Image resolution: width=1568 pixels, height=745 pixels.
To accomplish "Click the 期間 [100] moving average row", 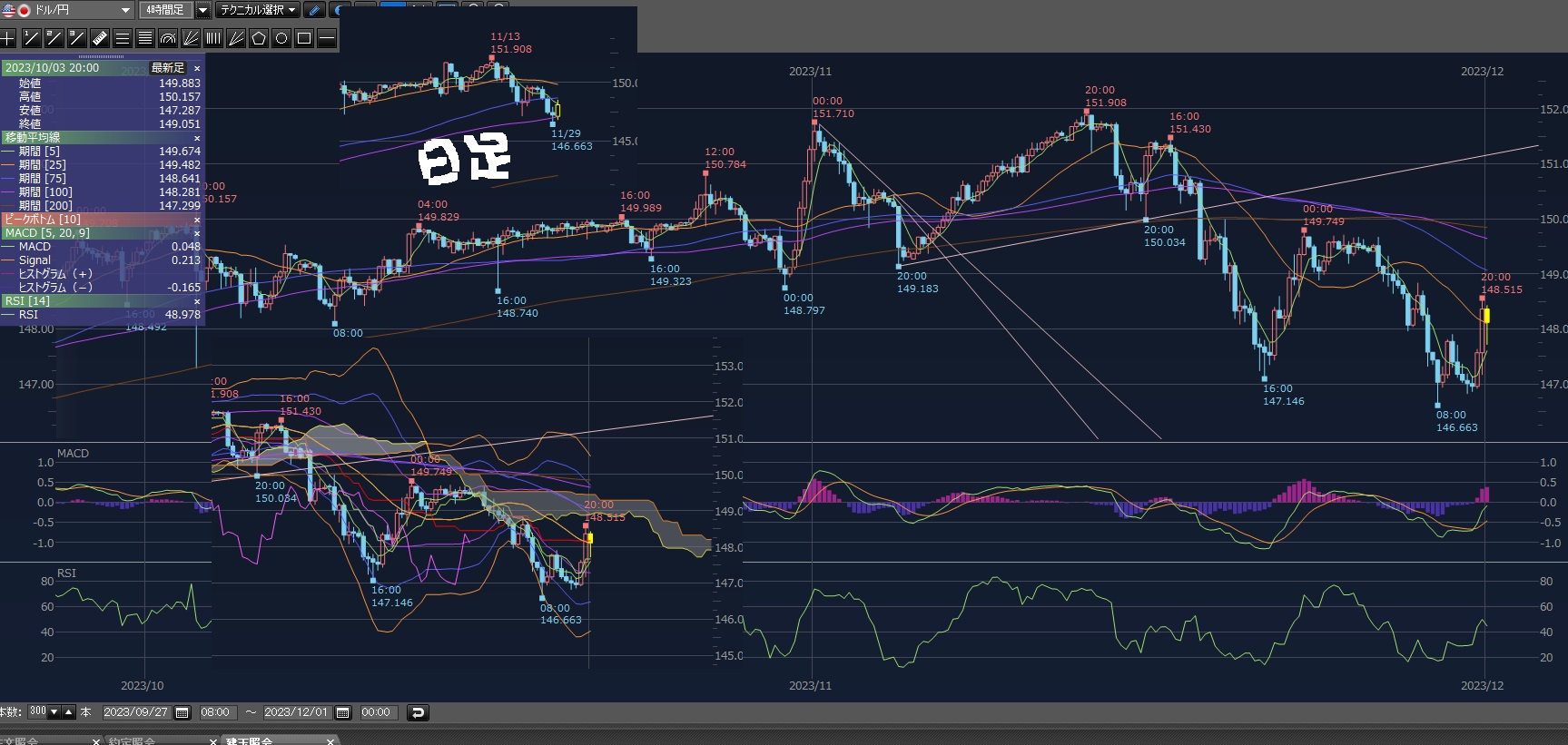I will pyautogui.click(x=102, y=192).
